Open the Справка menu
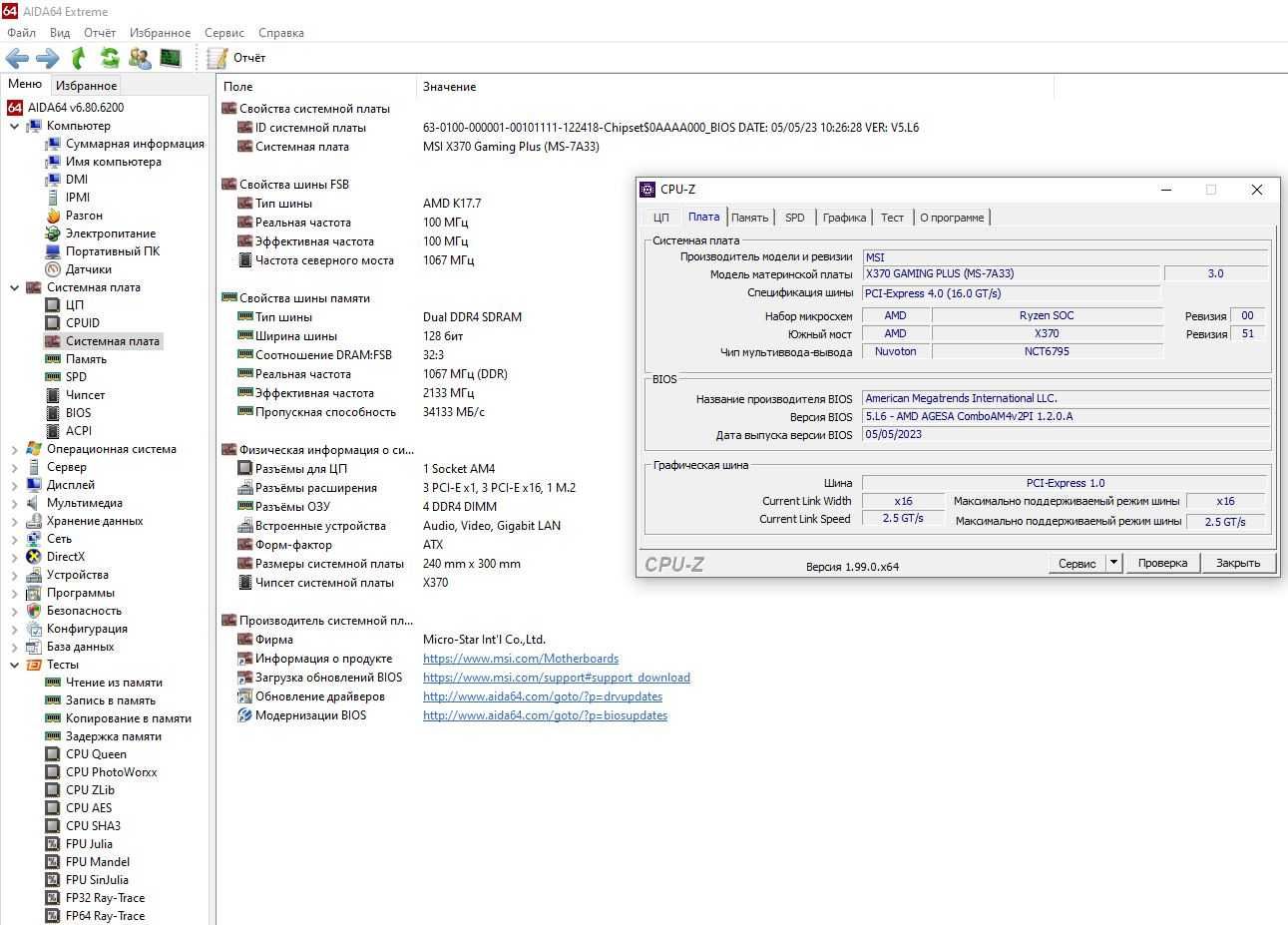The image size is (1288, 925). click(281, 33)
